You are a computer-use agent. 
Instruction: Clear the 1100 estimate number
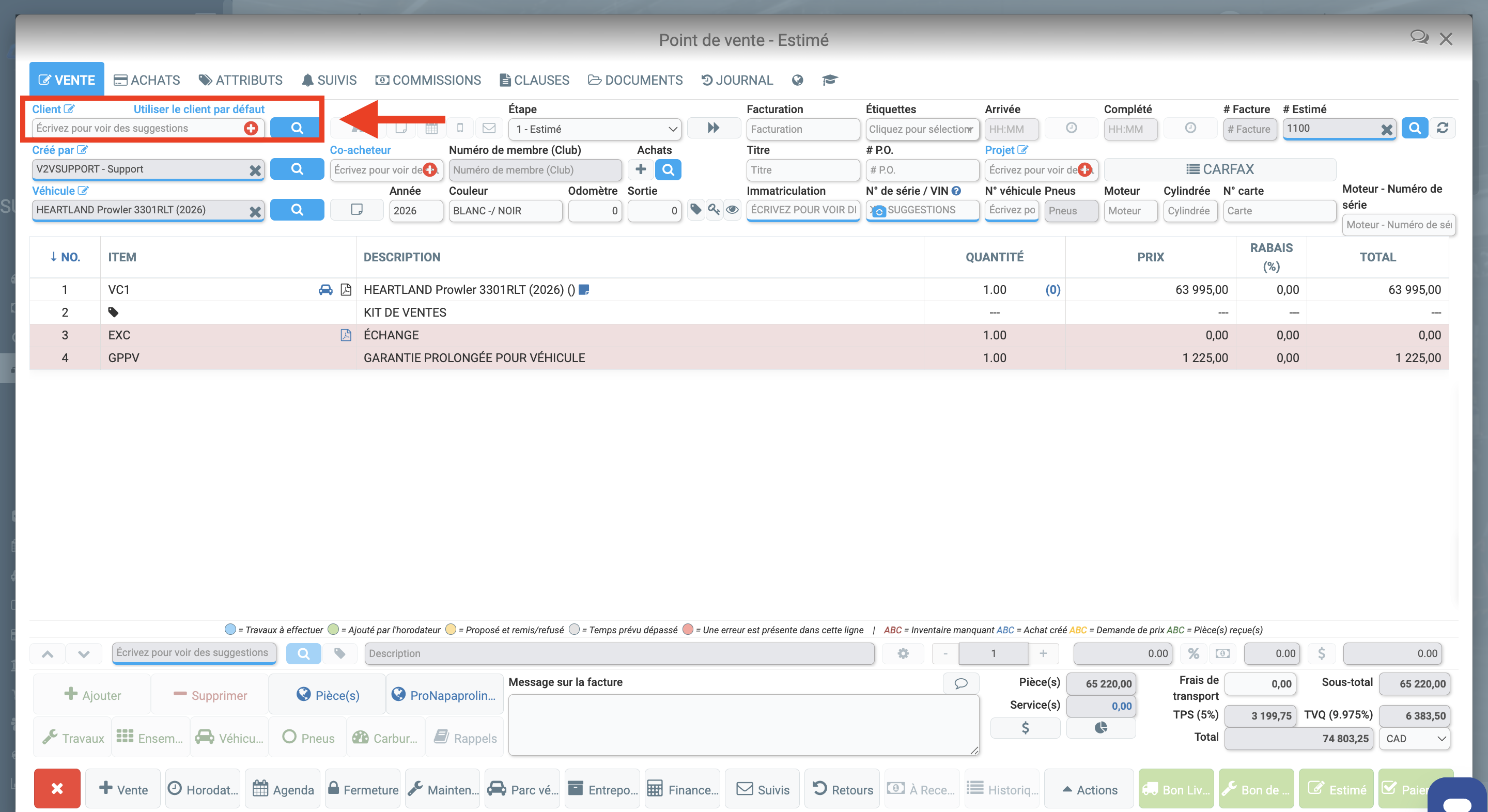1386,130
